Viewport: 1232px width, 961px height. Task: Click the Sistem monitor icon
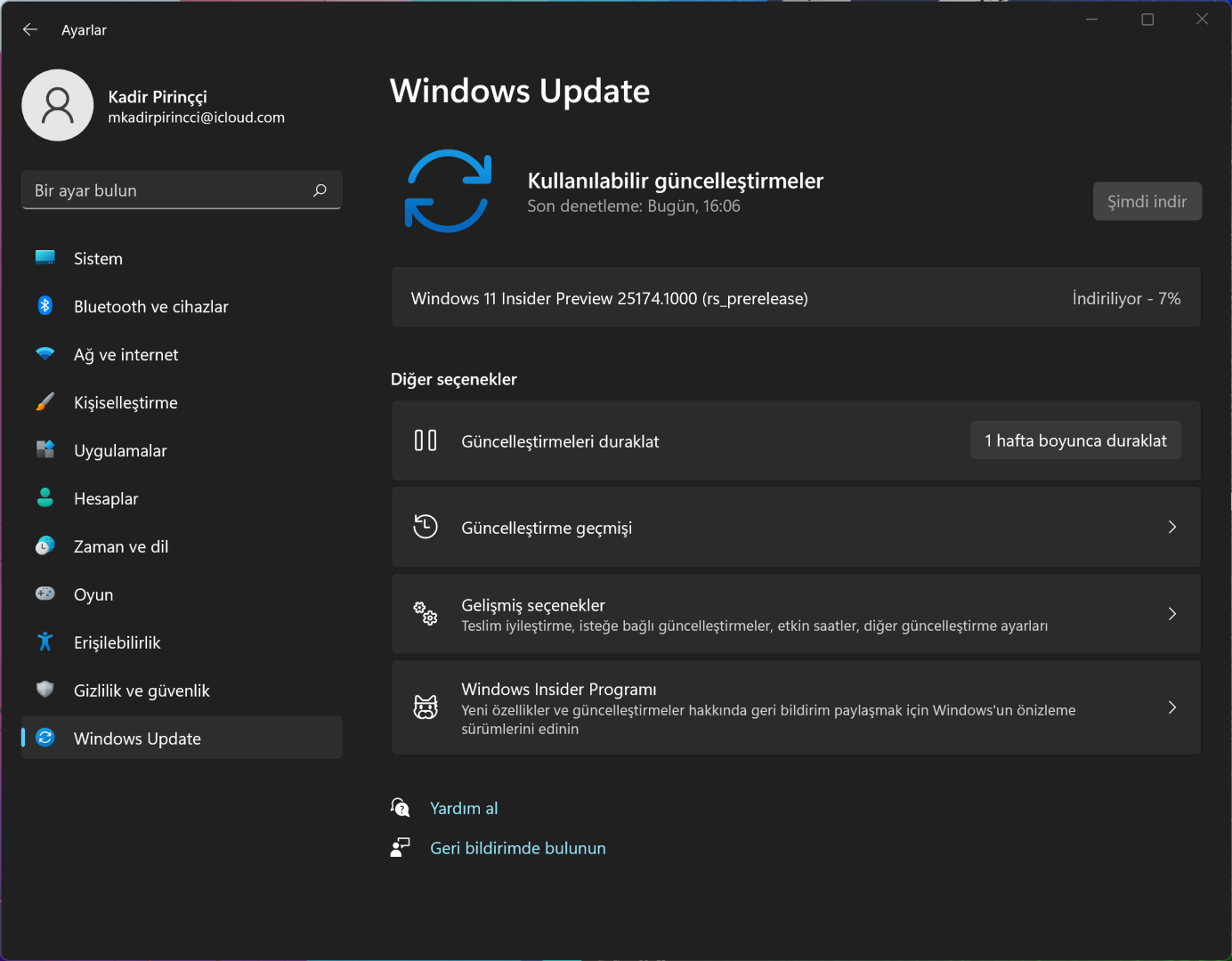coord(45,258)
